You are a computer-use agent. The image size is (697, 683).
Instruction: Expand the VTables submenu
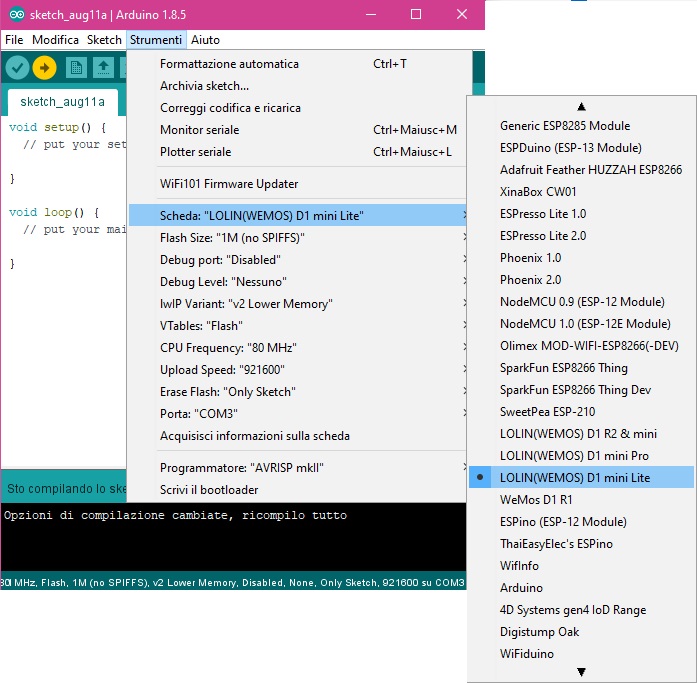[297, 326]
